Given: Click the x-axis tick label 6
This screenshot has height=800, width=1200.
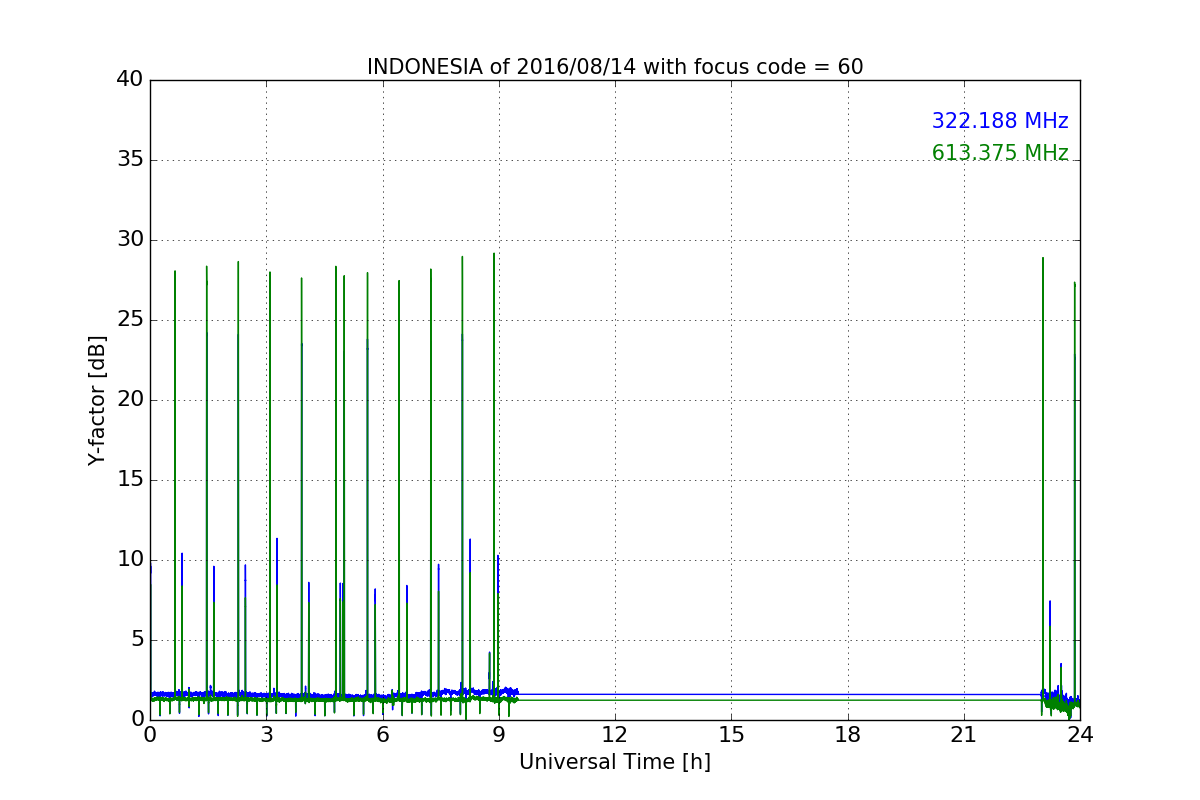Looking at the screenshot, I should [x=383, y=735].
